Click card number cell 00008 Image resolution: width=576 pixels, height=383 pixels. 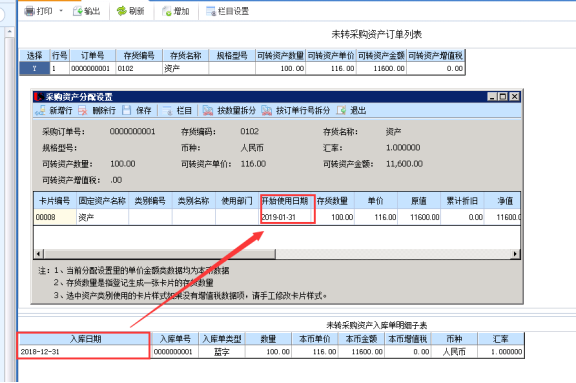(55, 217)
